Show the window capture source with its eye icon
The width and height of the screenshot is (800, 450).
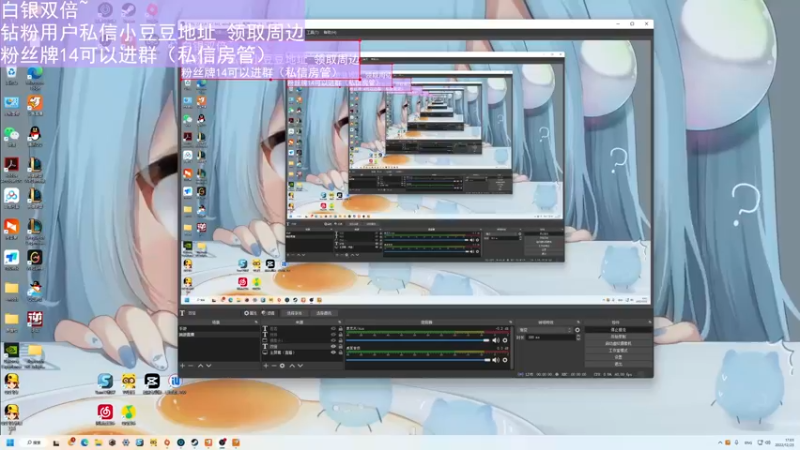point(334,340)
